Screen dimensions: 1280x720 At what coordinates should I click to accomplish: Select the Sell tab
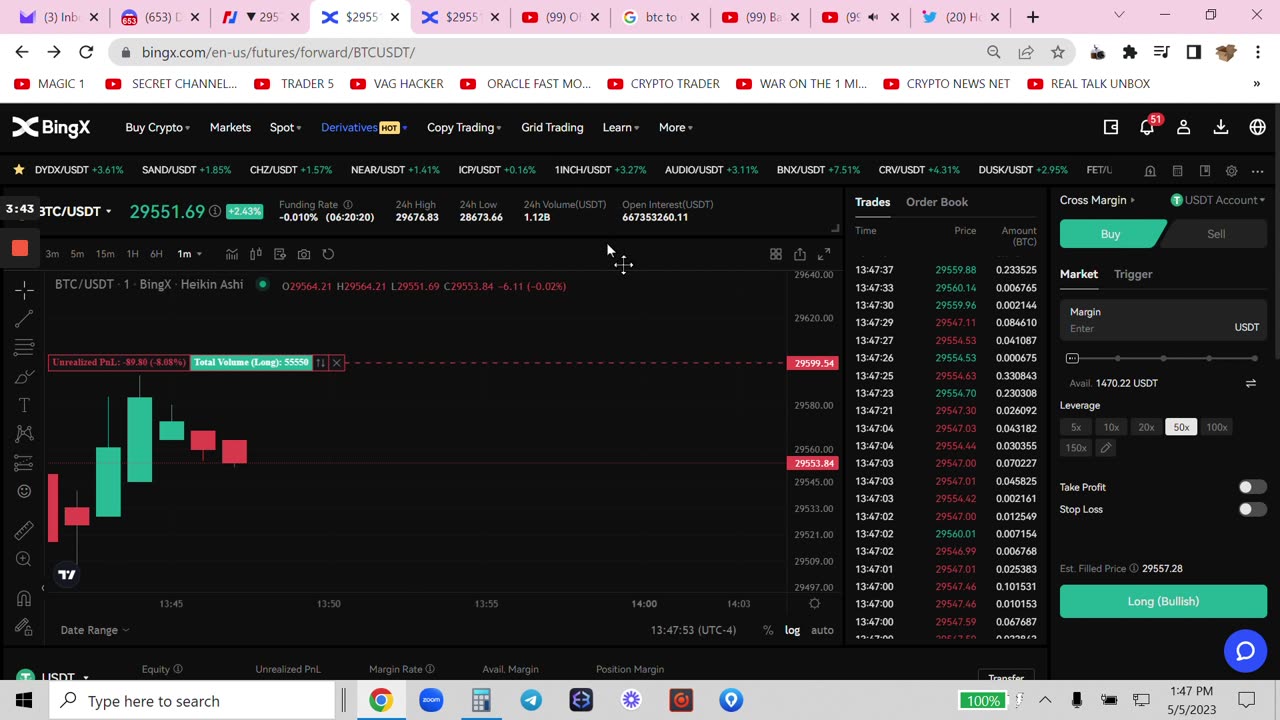(1216, 234)
